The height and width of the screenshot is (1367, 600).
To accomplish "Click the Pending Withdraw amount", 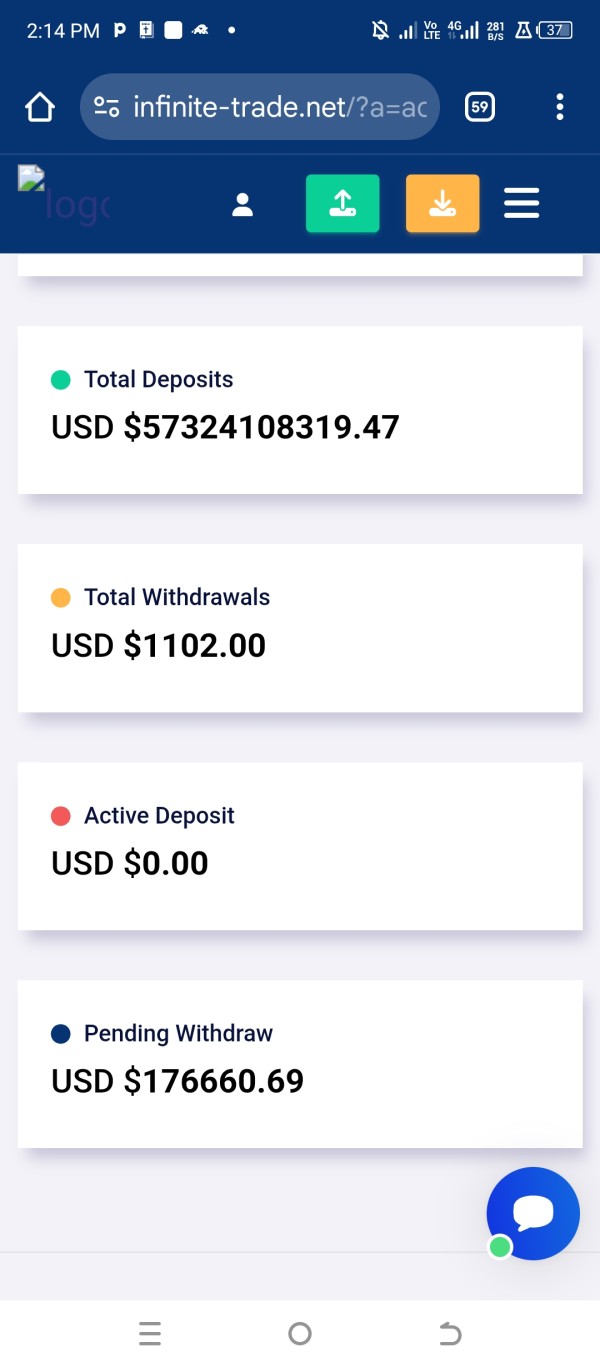I will (178, 1081).
